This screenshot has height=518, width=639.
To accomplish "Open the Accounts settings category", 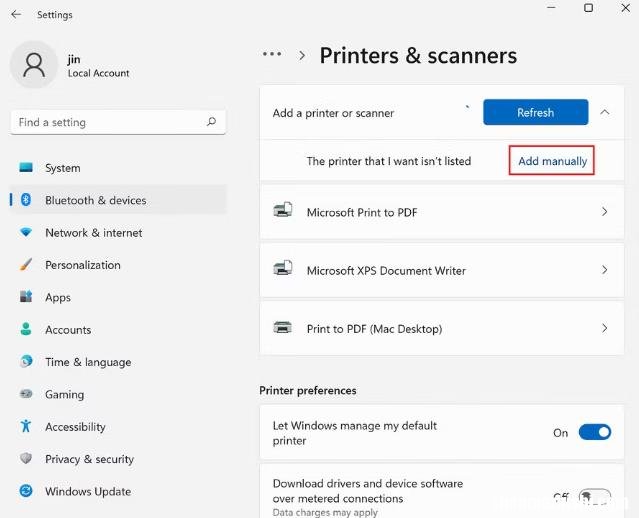I will point(118,330).
